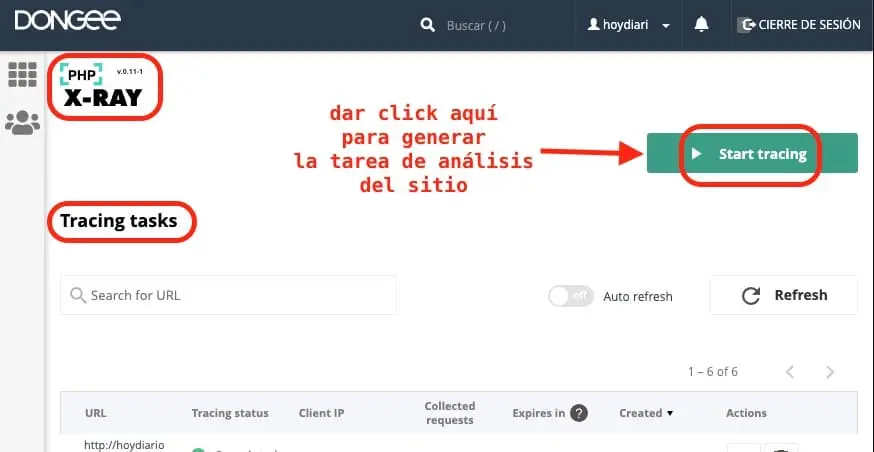The image size is (874, 452).
Task: Click the Expires in help icon
Action: pos(579,414)
